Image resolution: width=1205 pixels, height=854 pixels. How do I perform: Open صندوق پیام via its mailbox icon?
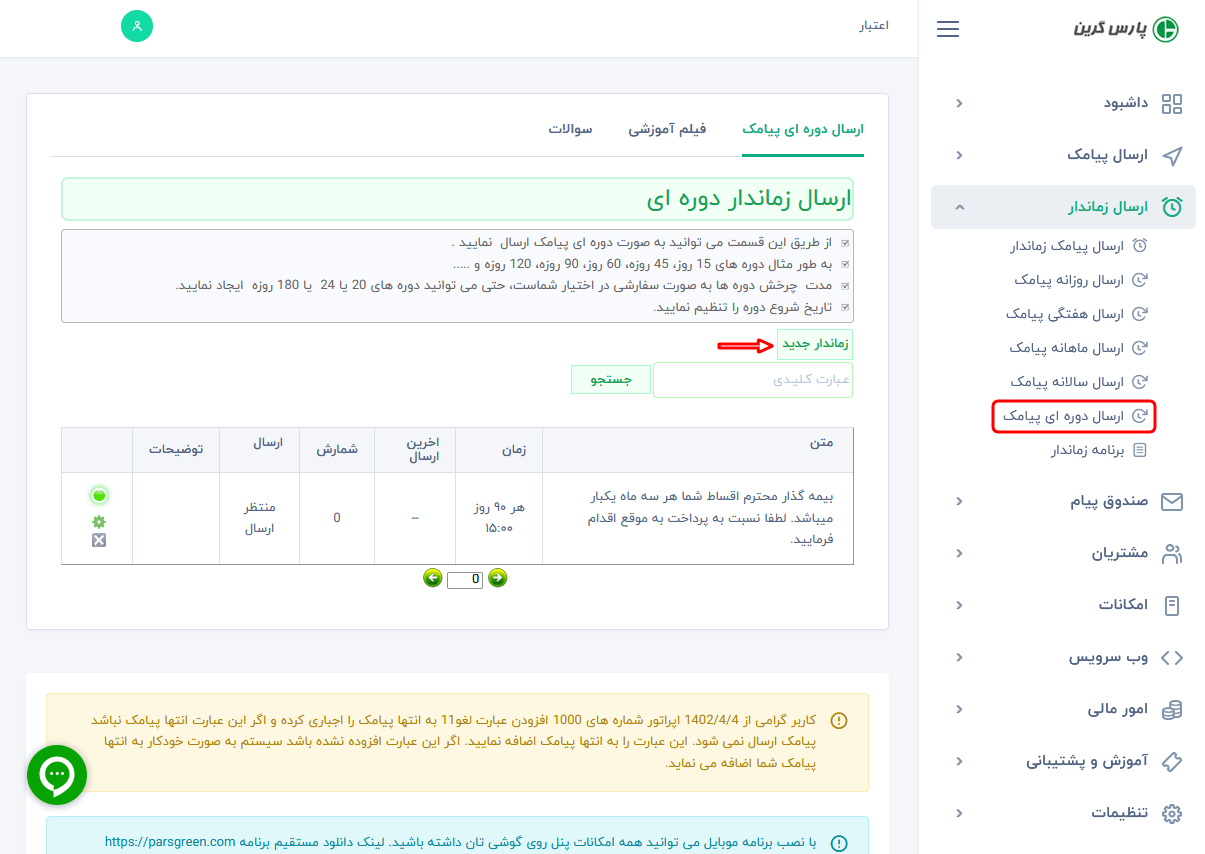1170,502
